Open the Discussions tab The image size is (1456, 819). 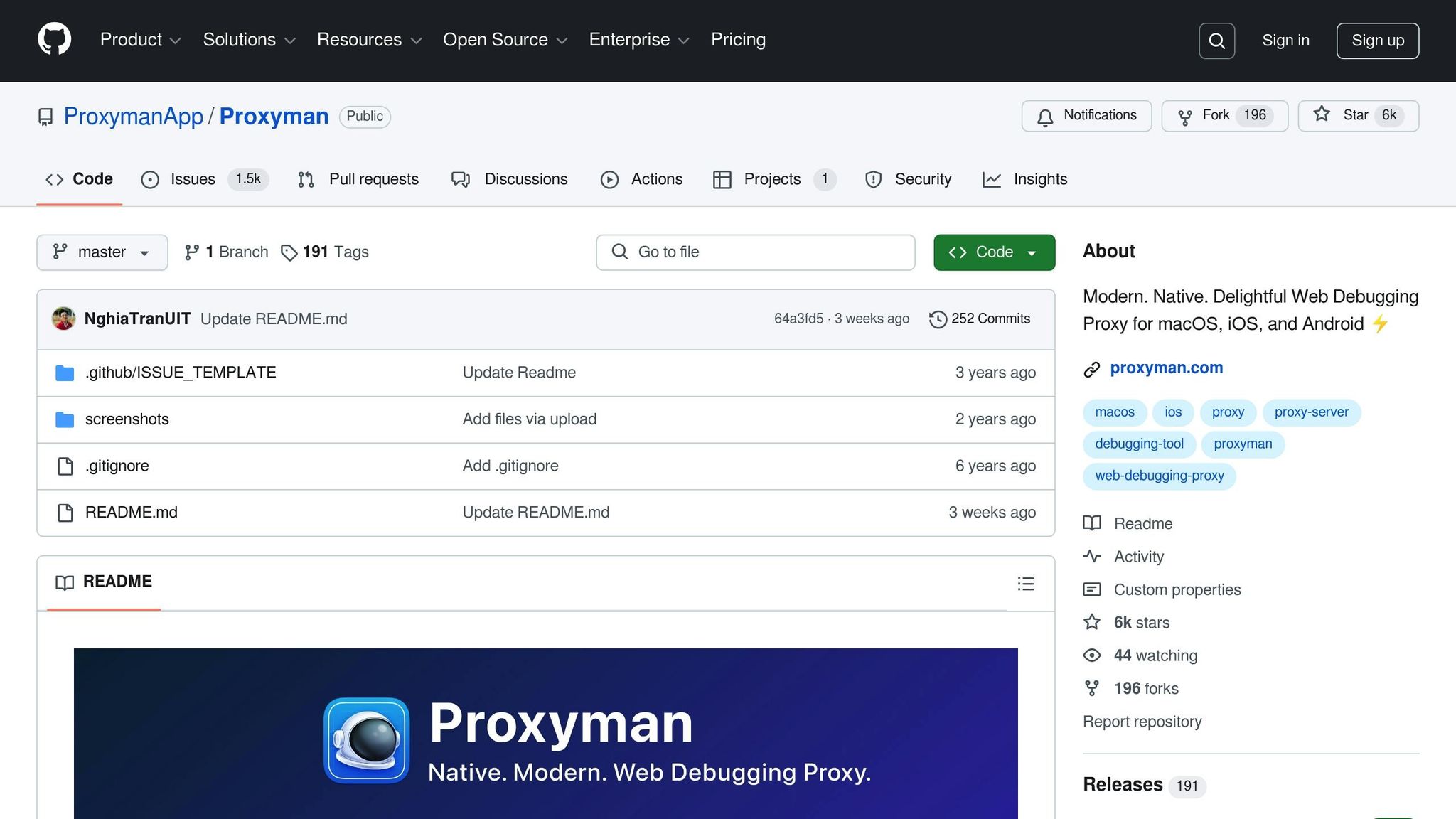(509, 179)
